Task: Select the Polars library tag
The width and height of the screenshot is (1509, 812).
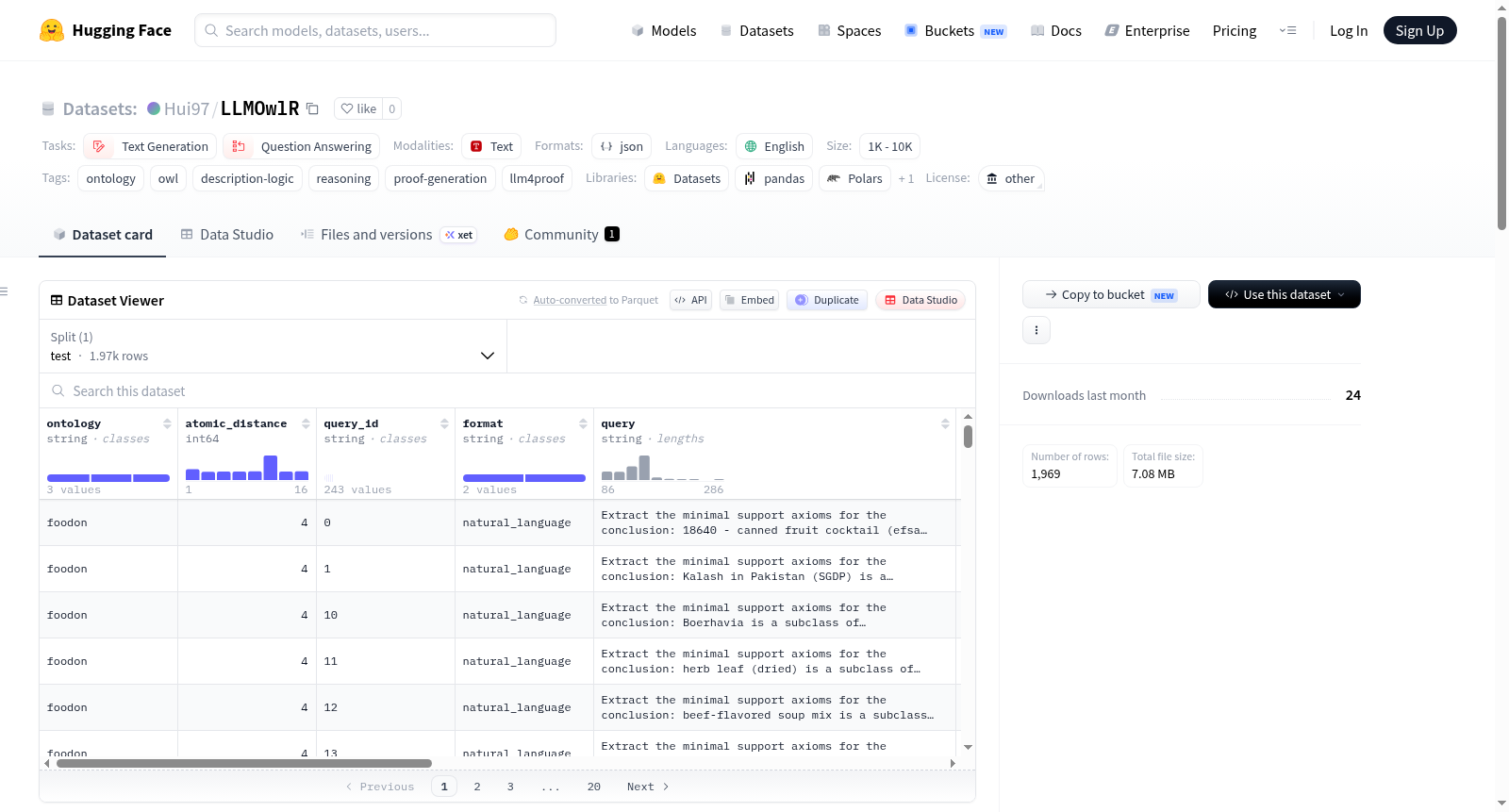Action: 854,178
